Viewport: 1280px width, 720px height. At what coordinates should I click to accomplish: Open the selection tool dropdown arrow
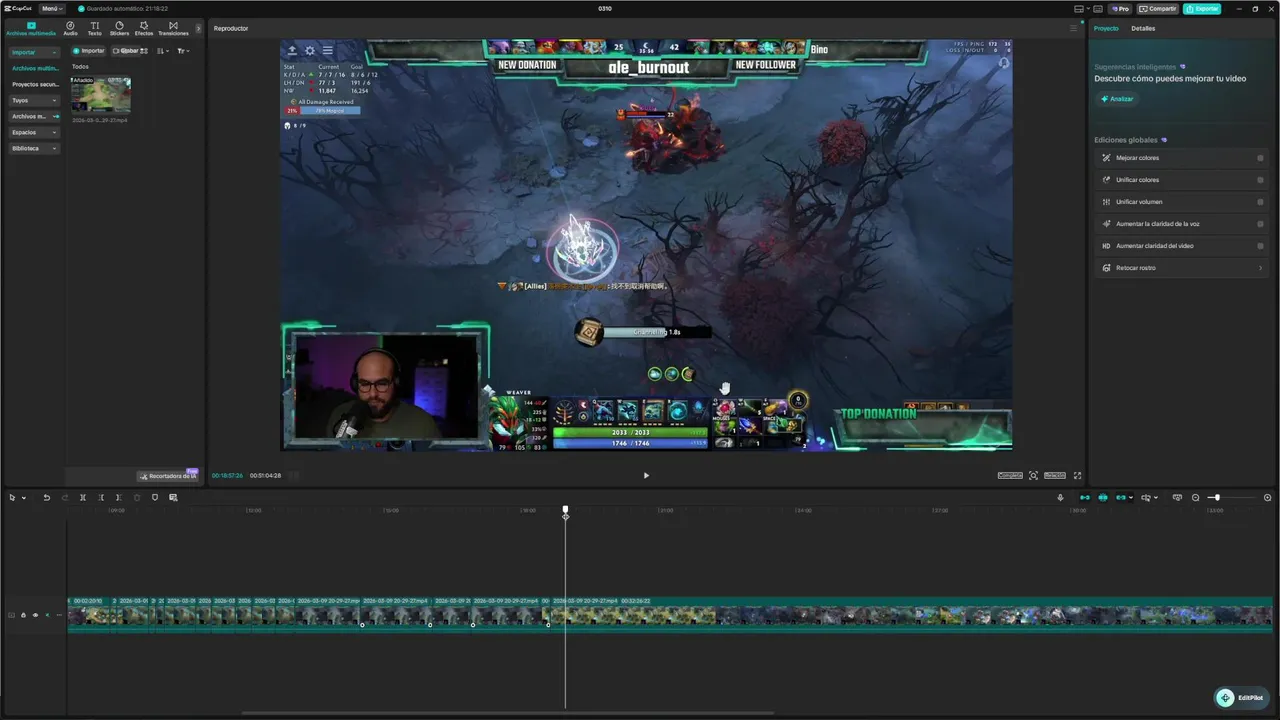pos(23,498)
